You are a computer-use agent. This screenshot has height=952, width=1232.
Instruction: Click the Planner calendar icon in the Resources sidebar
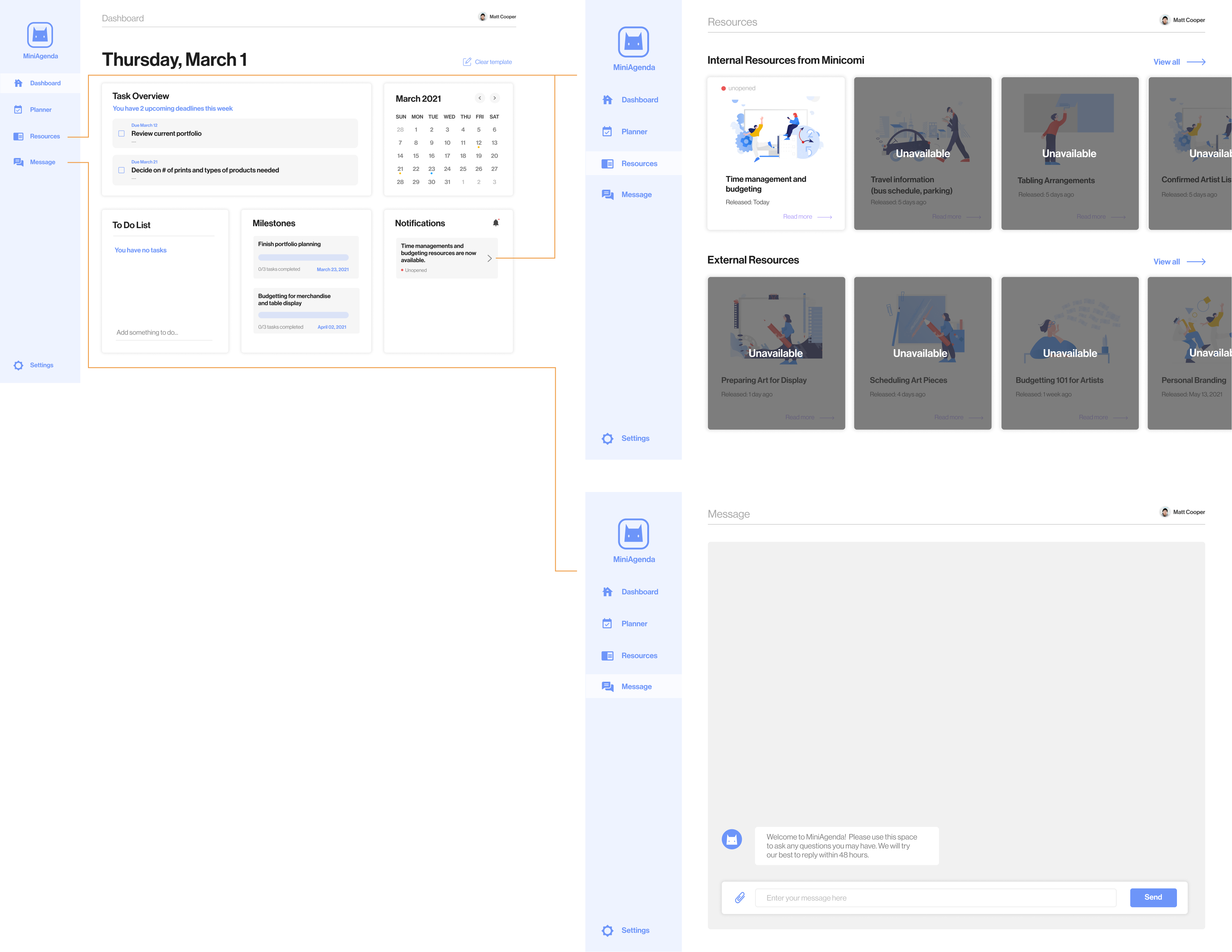click(x=607, y=131)
